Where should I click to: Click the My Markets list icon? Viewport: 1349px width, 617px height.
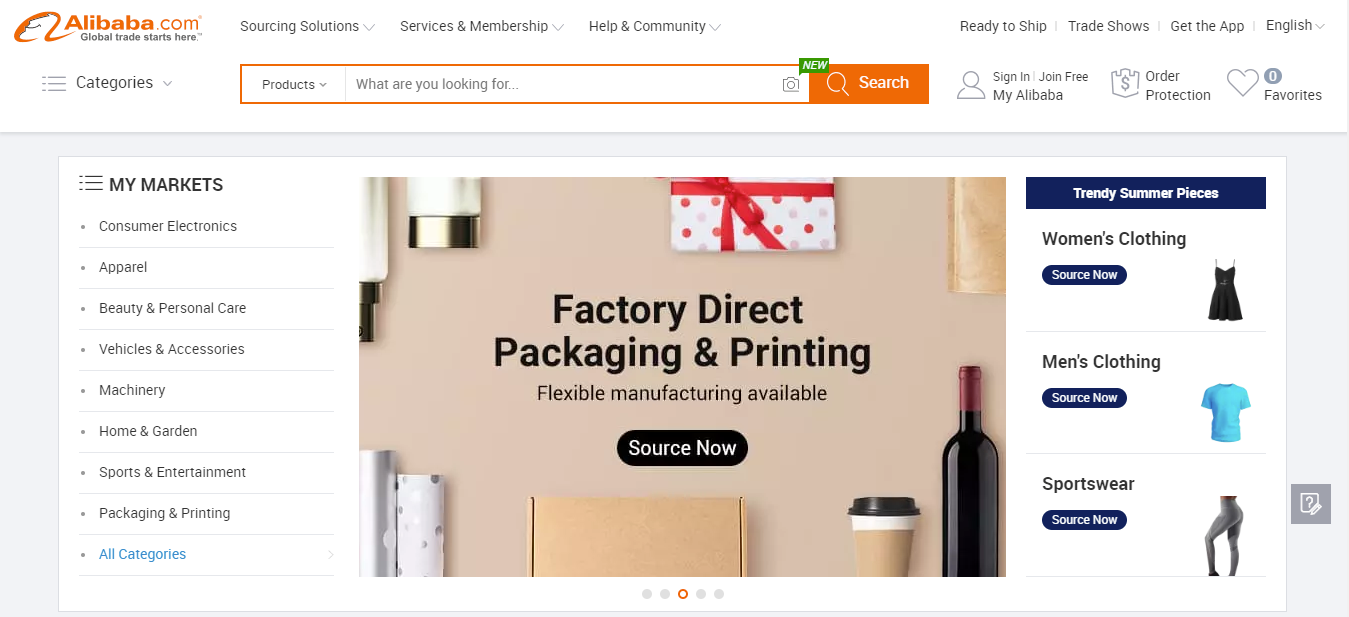[x=91, y=184]
